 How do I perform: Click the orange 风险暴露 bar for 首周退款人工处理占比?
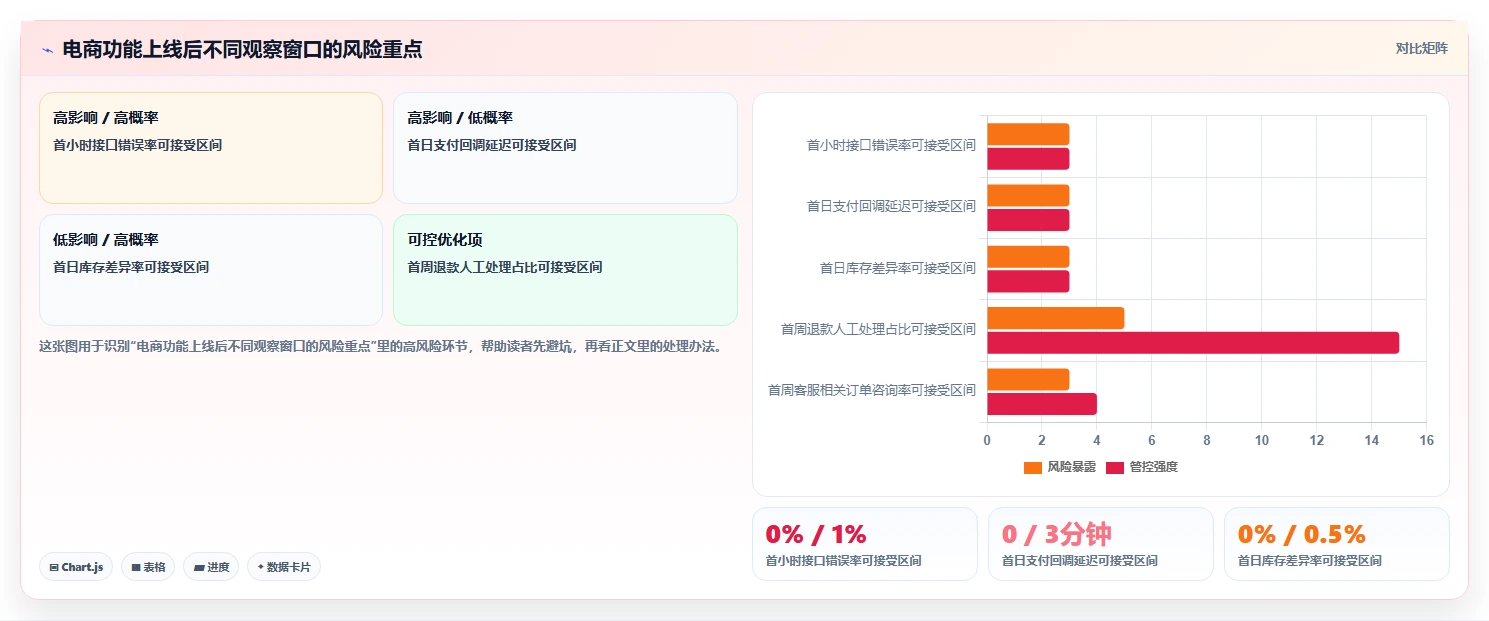point(1056,318)
